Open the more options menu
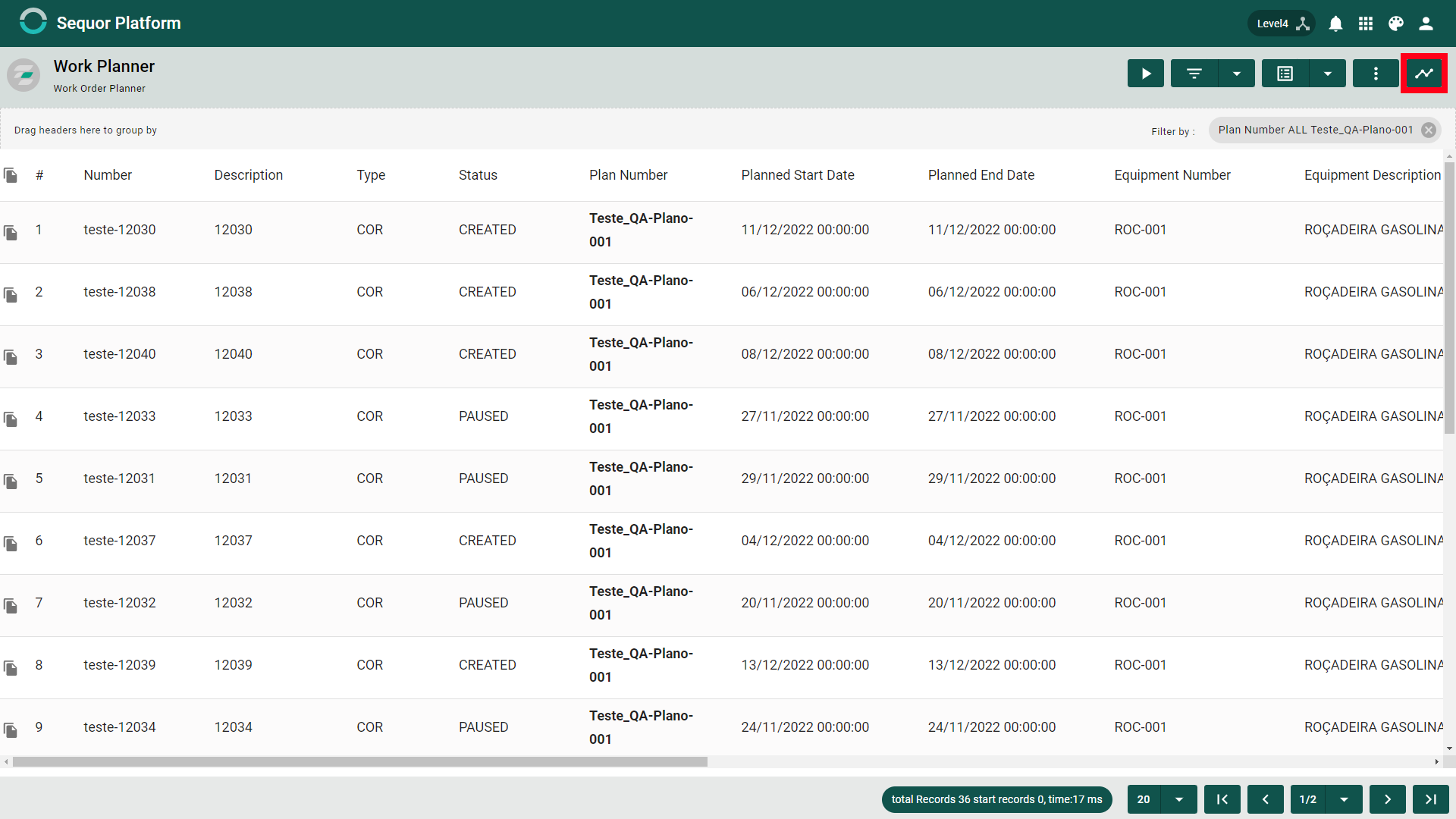Image resolution: width=1456 pixels, height=819 pixels. click(1376, 74)
